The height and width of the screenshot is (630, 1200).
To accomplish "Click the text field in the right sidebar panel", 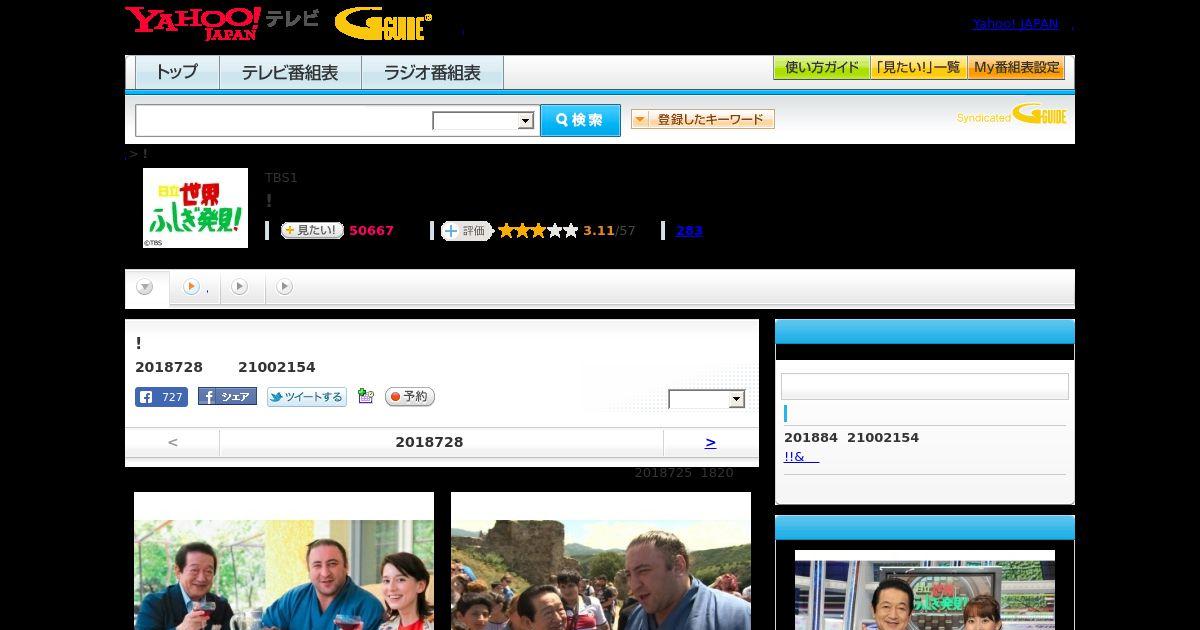I will (x=925, y=386).
